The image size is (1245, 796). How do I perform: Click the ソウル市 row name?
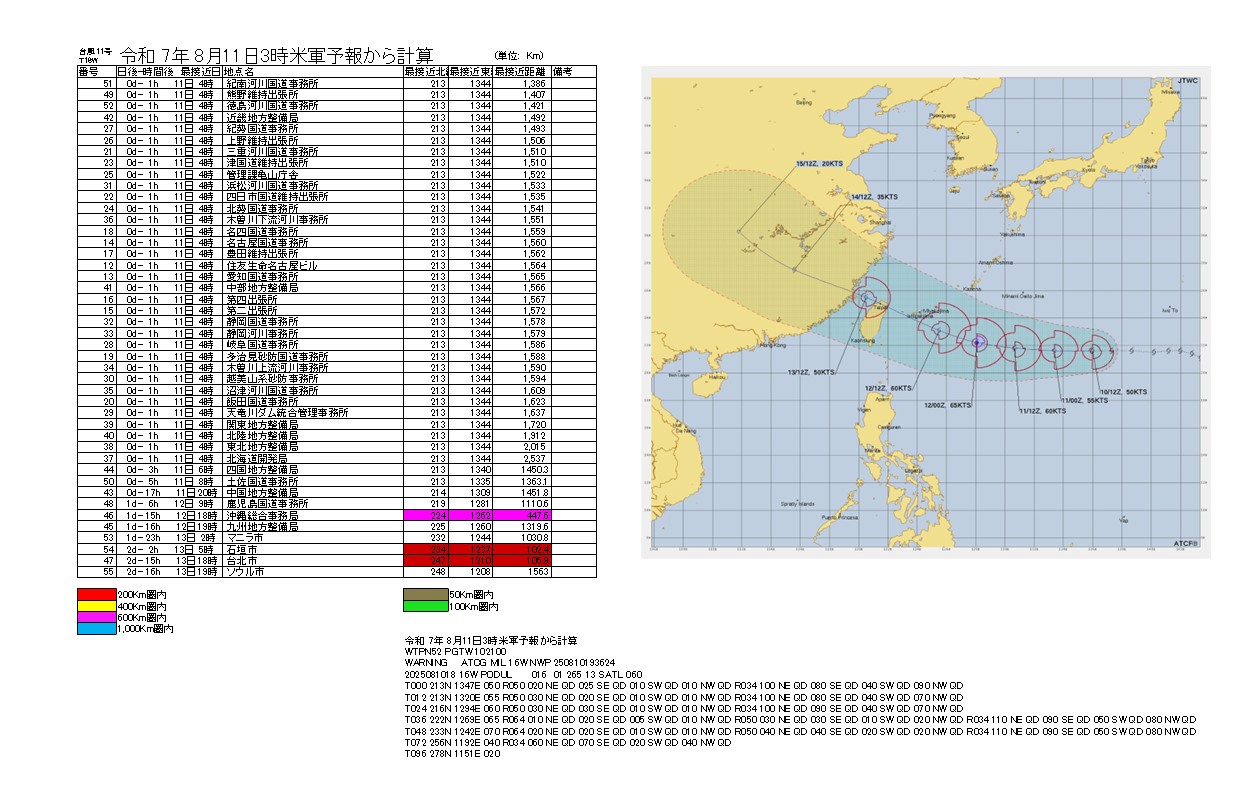(247, 571)
